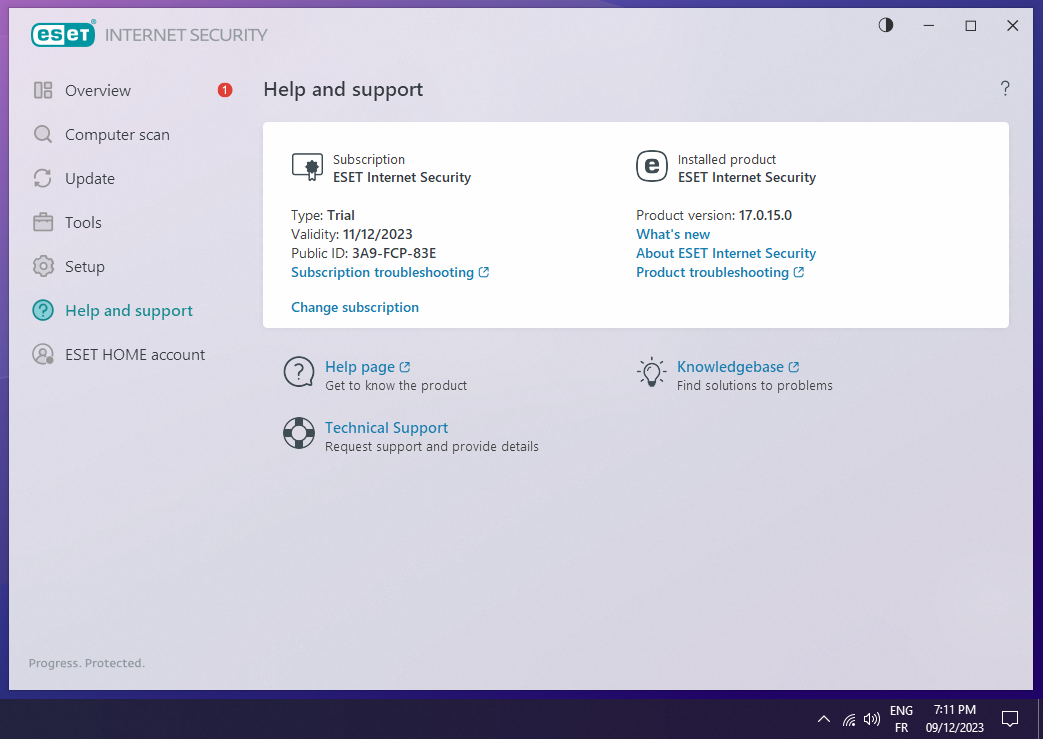
Task: Click the subscription Type: Trial text
Action: coord(323,216)
